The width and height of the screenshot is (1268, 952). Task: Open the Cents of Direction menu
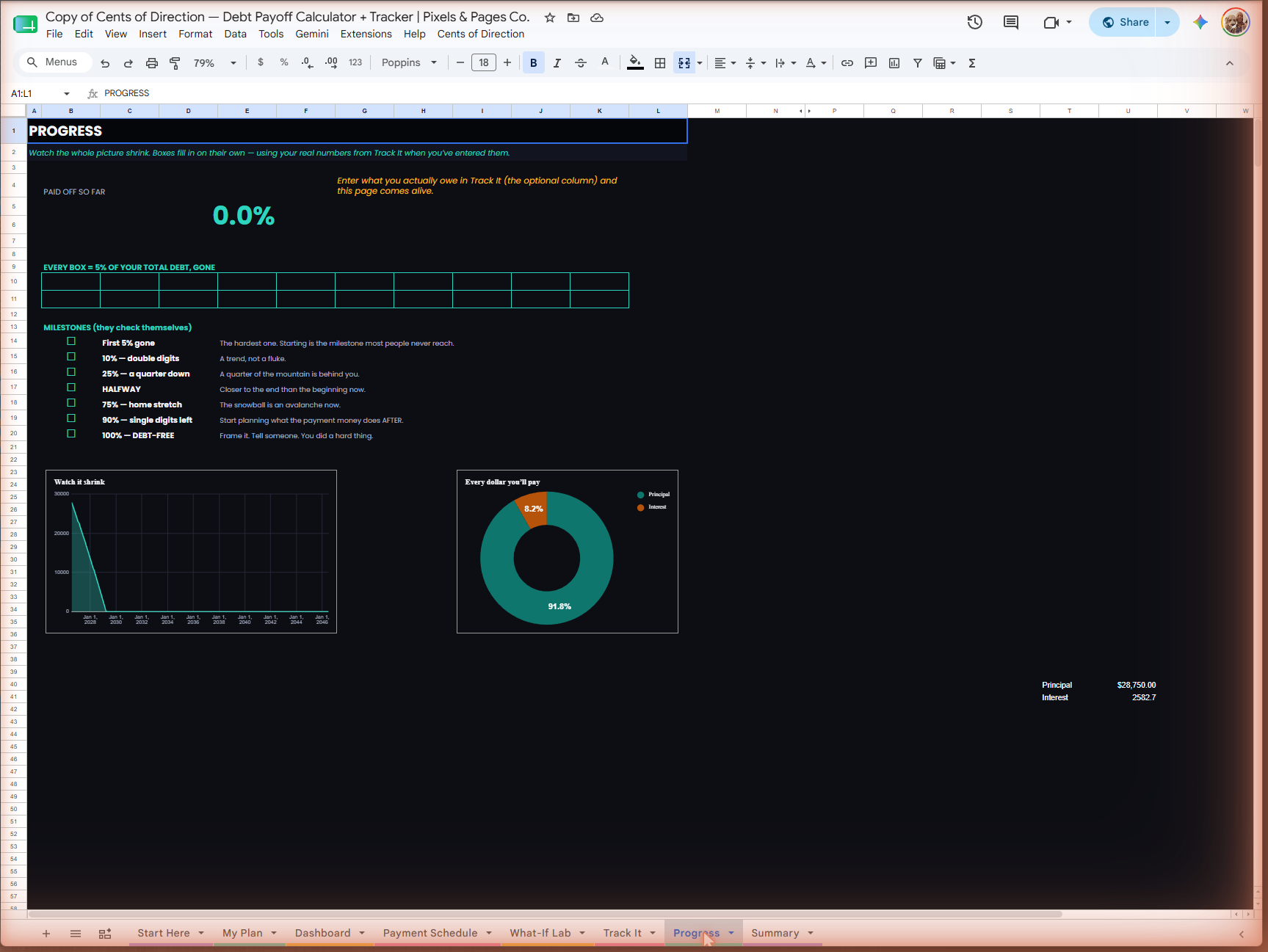(481, 34)
